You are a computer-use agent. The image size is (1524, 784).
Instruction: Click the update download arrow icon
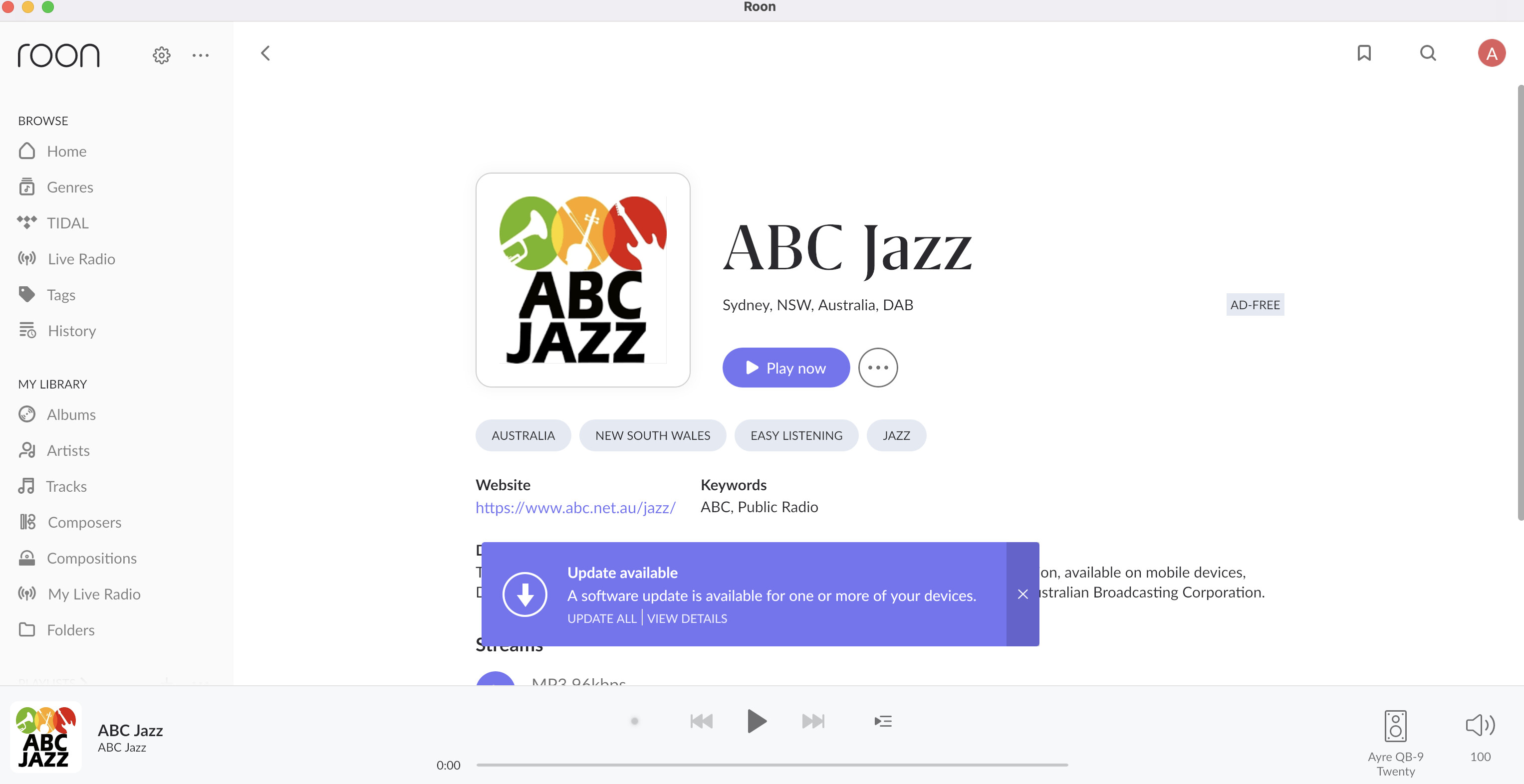pyautogui.click(x=525, y=594)
